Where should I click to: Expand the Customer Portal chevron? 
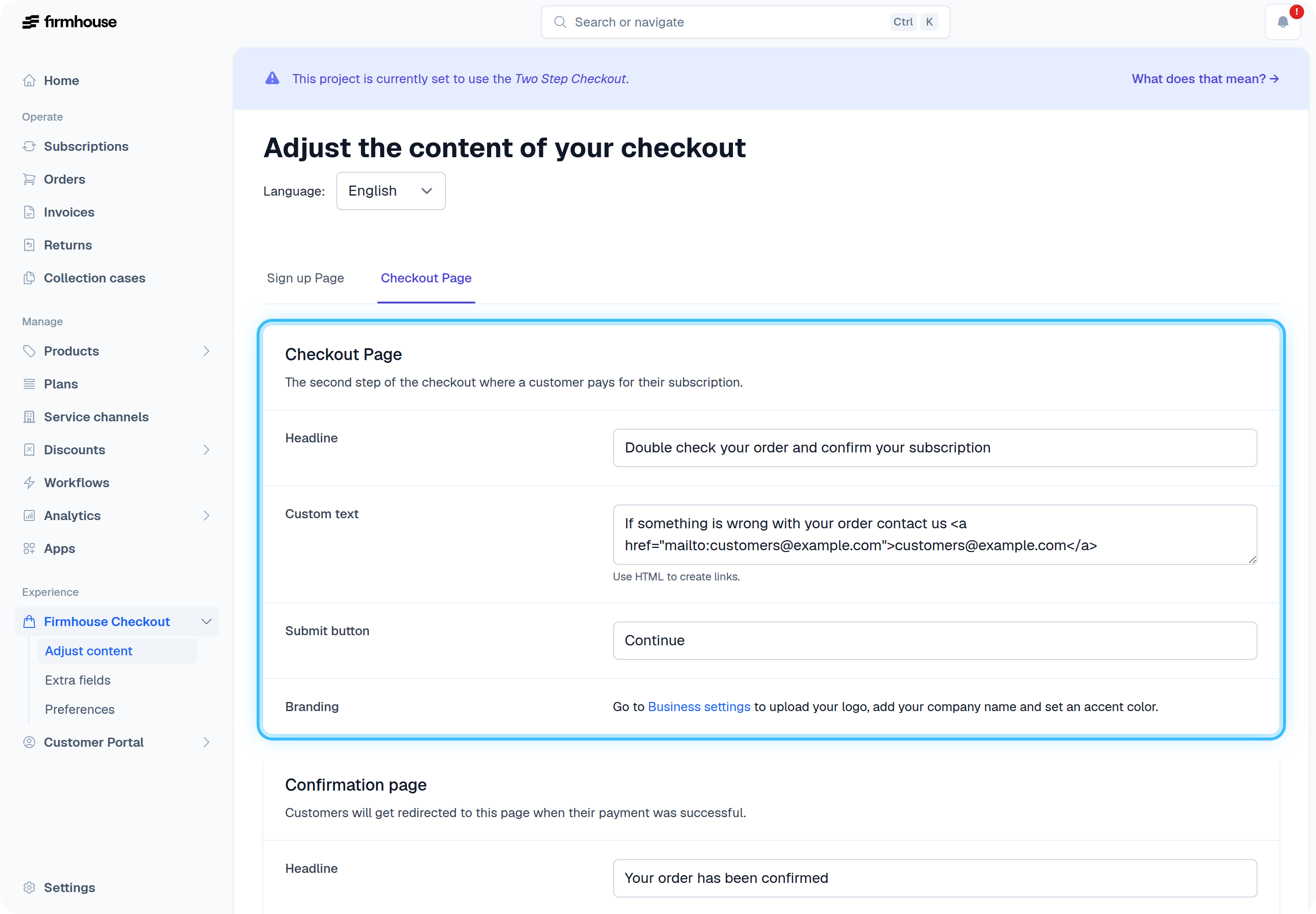(207, 742)
